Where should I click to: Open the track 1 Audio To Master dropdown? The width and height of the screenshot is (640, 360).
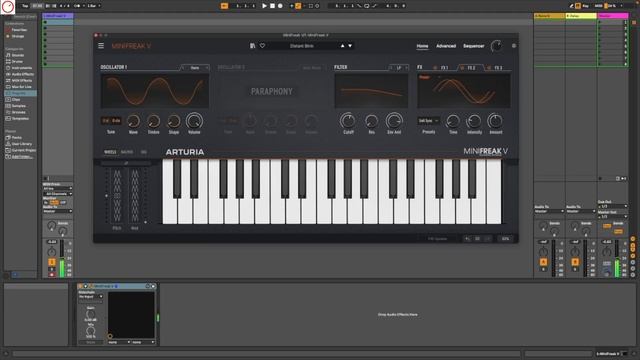(x=58, y=211)
